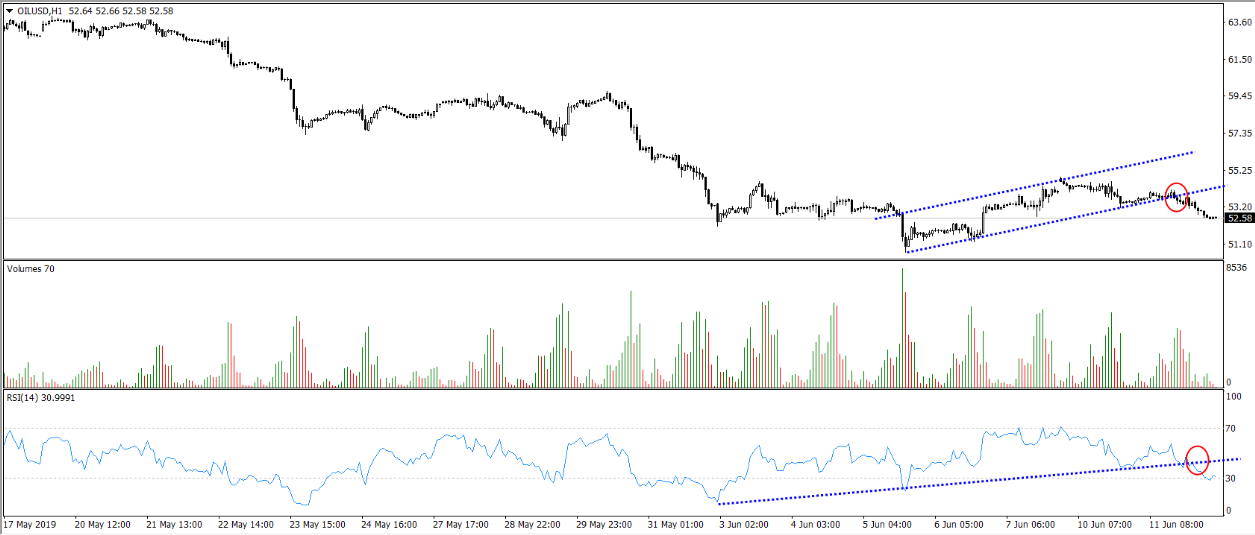Click the 3 Jun 02:00 time label
The image size is (1255, 535).
[743, 523]
